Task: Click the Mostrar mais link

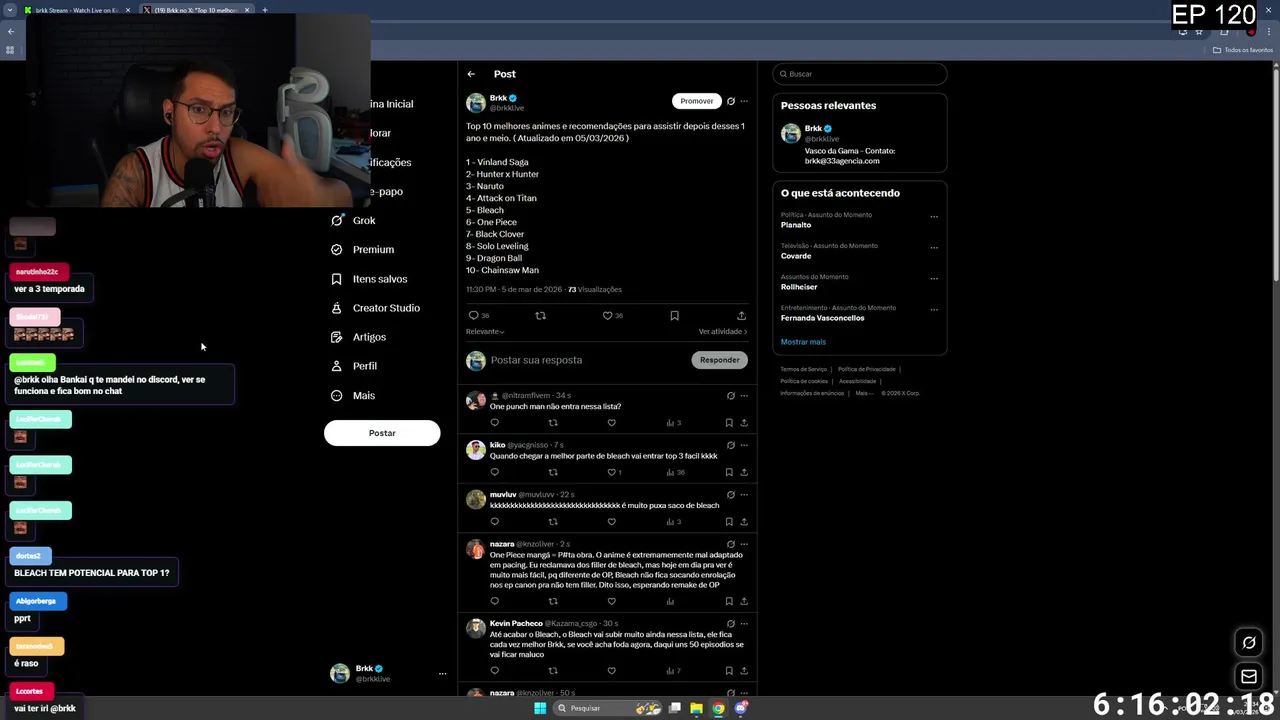Action: coord(803,342)
